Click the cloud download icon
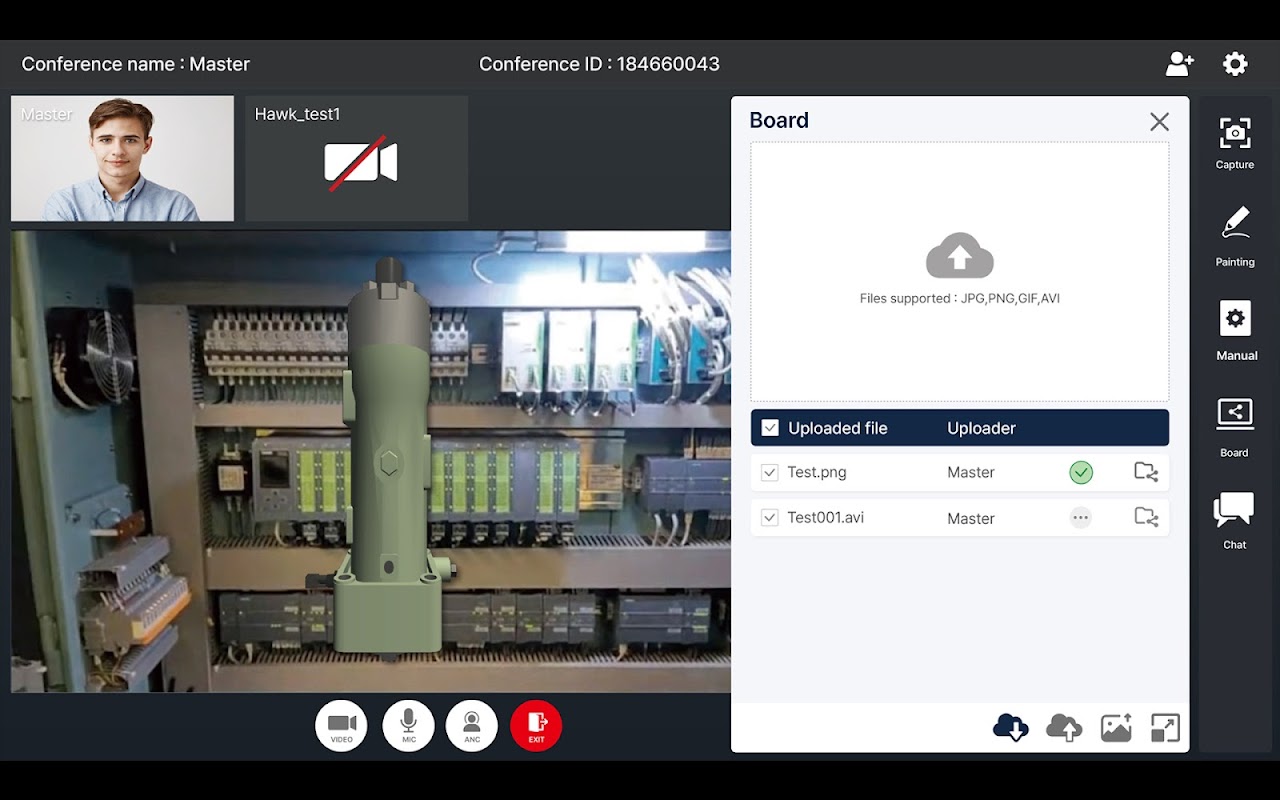The image size is (1280, 800). click(x=1011, y=727)
